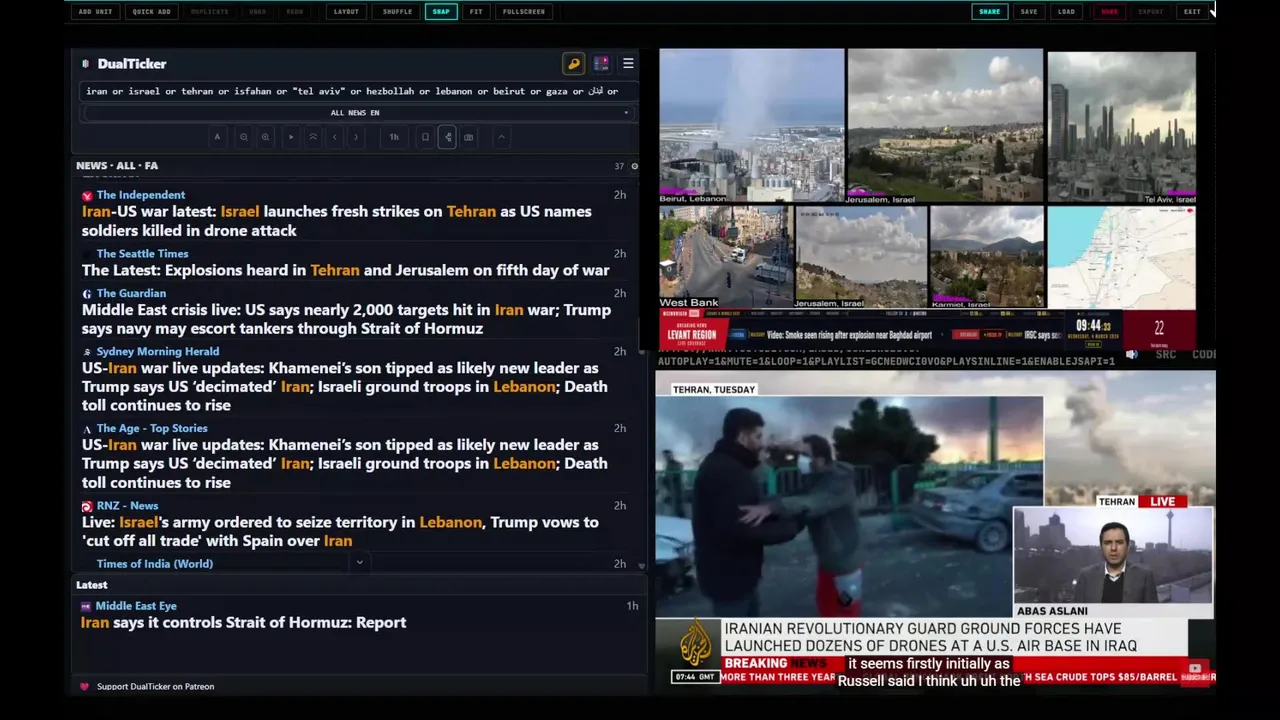Click the Abas Aslani live inset video
Viewport: 1280px width, 720px height.
[x=1113, y=555]
